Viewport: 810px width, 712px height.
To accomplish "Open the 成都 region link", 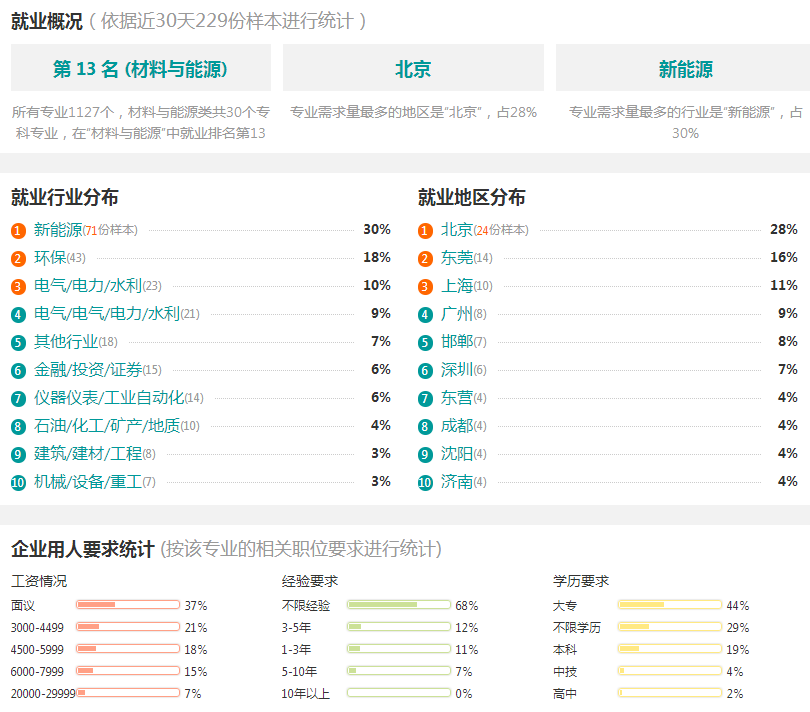I will pos(457,426).
